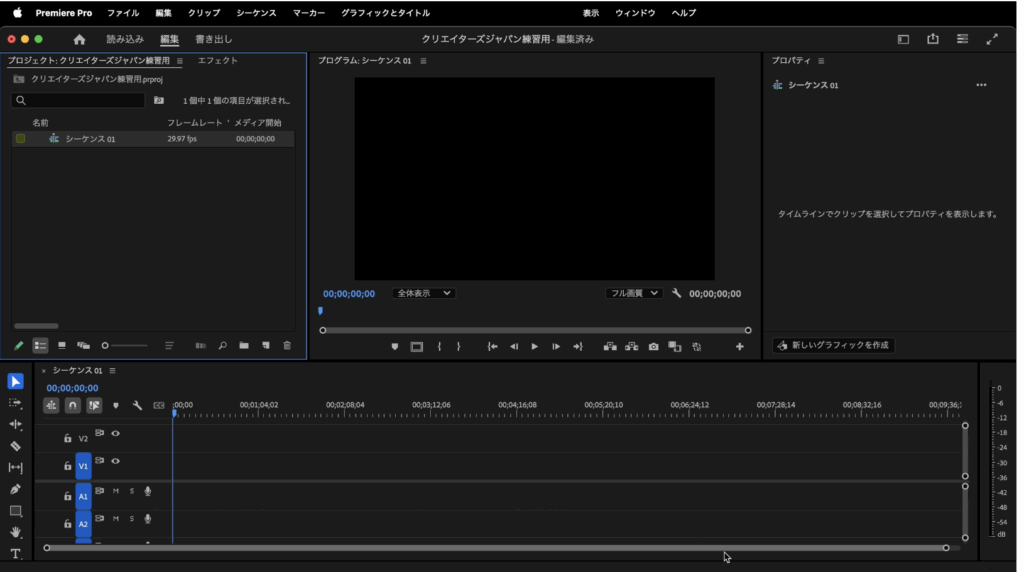Viewport: 1024px width, 572px height.
Task: Click 新しいグラフィックを作成 button
Action: pos(833,345)
